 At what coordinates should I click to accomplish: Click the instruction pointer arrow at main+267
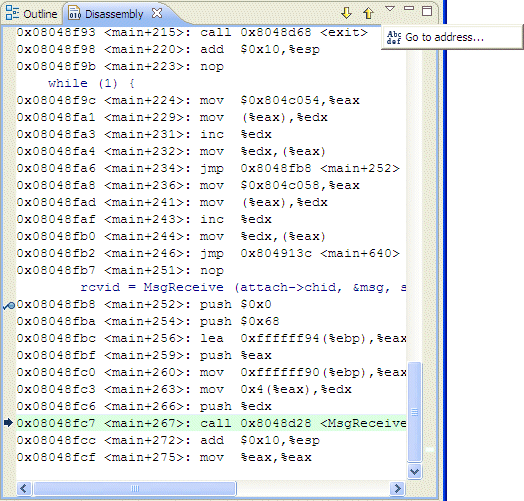tap(8, 423)
